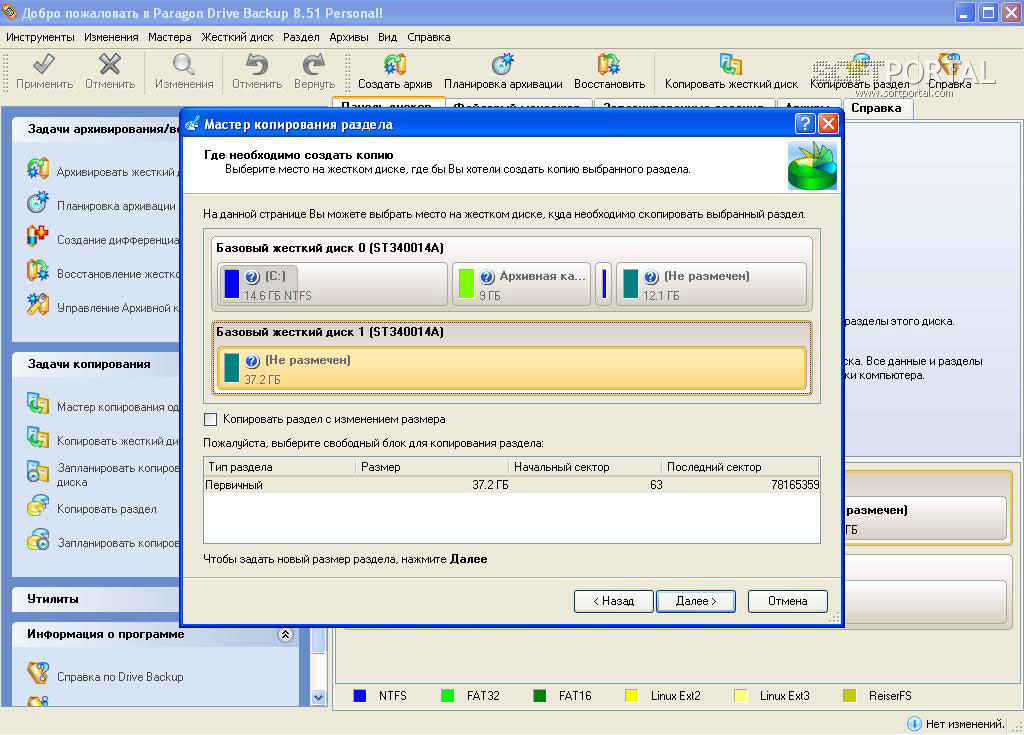Select Копировать раздел in sidebar

pos(92,508)
